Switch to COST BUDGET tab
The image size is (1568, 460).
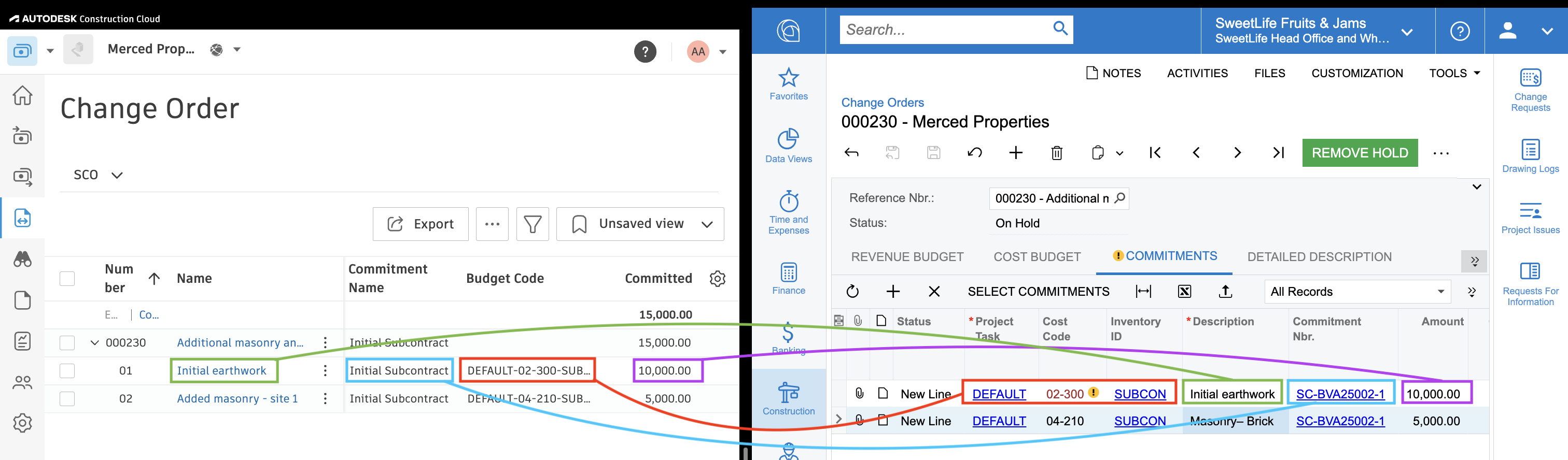[x=1037, y=257]
